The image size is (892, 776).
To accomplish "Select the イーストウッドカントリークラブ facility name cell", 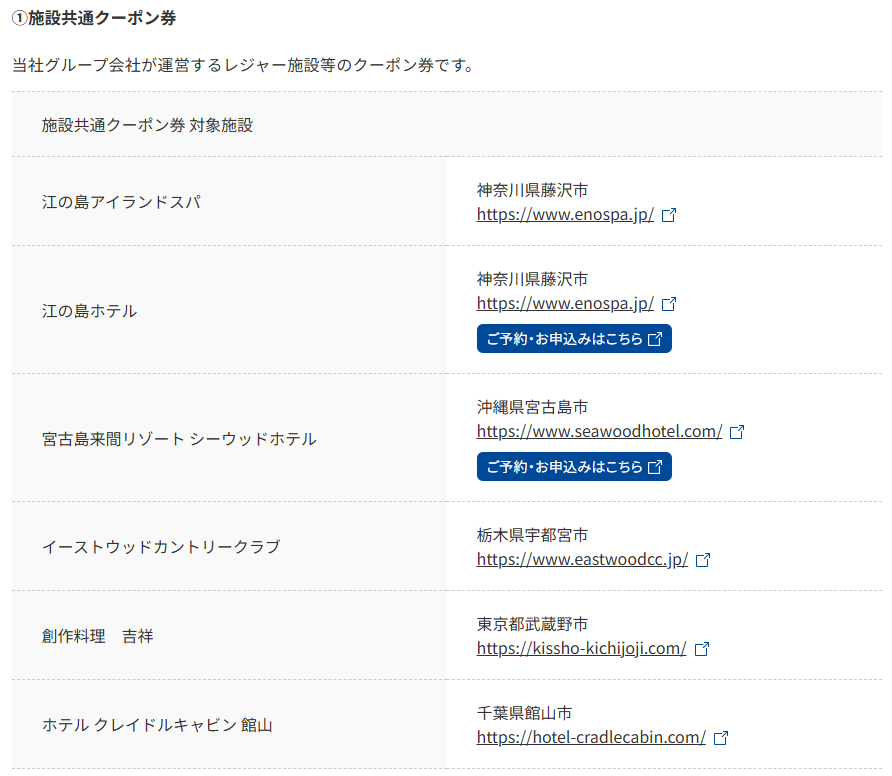I will (x=161, y=547).
